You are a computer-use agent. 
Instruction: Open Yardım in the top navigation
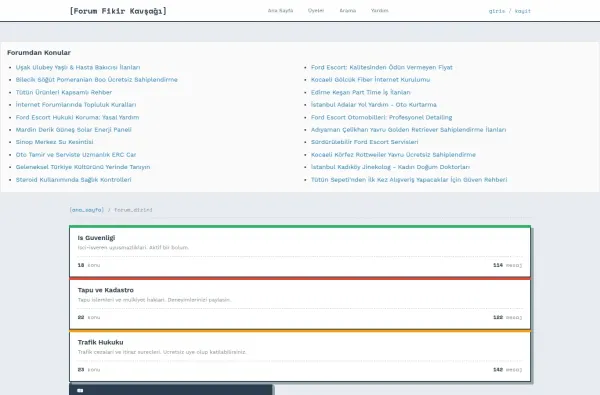379,11
